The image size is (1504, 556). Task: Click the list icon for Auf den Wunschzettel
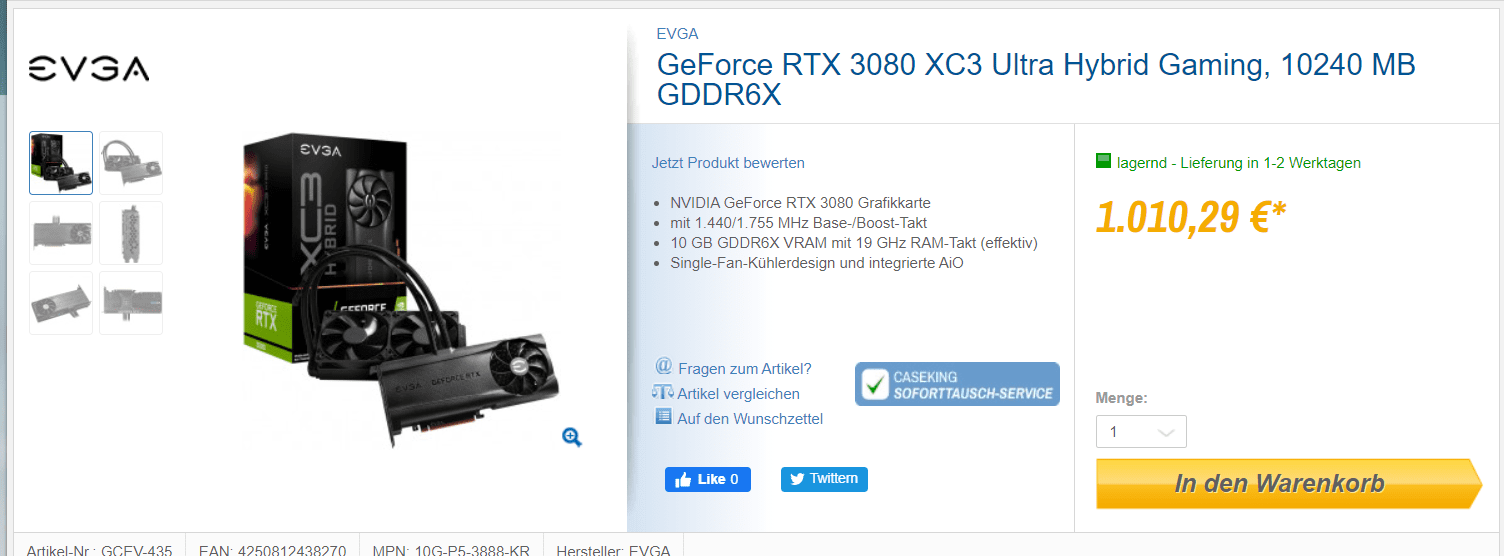click(x=663, y=417)
